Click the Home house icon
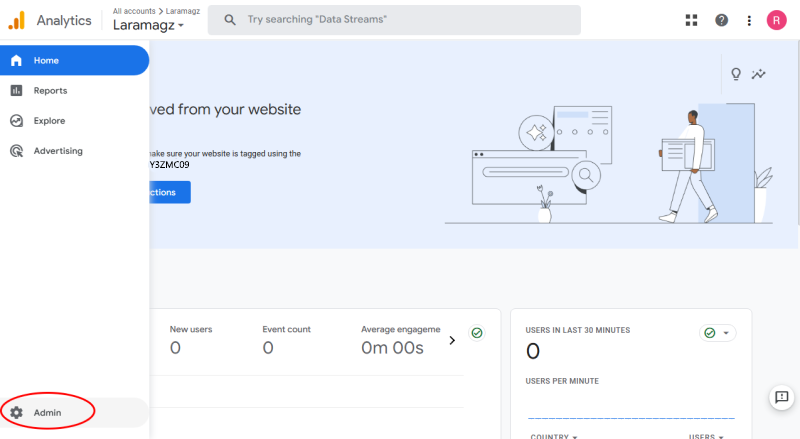The width and height of the screenshot is (800, 439). click(x=16, y=60)
